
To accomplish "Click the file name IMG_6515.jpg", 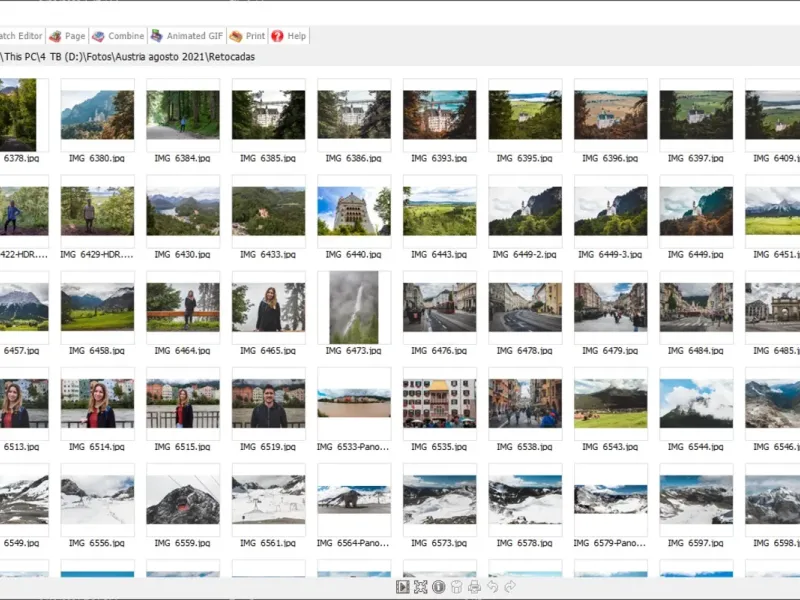I will tap(182, 446).
